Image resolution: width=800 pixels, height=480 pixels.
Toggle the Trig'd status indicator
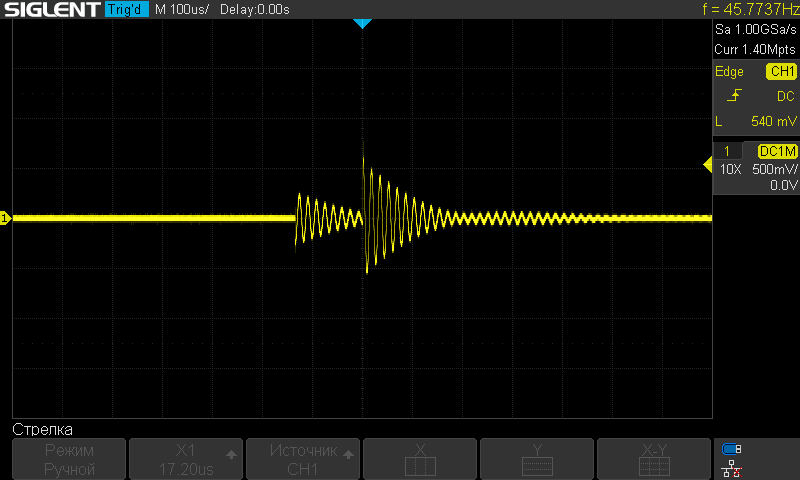pyautogui.click(x=126, y=10)
